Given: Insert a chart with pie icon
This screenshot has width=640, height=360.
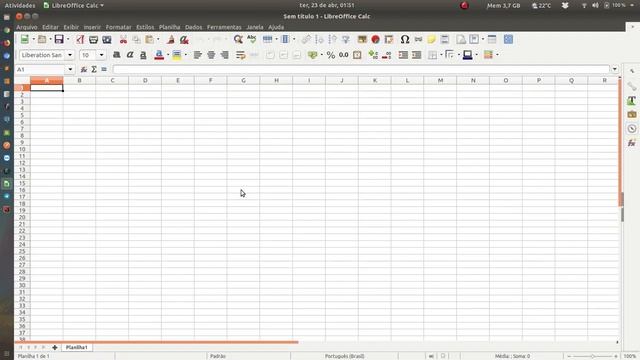Looking at the screenshot, I should tap(376, 39).
